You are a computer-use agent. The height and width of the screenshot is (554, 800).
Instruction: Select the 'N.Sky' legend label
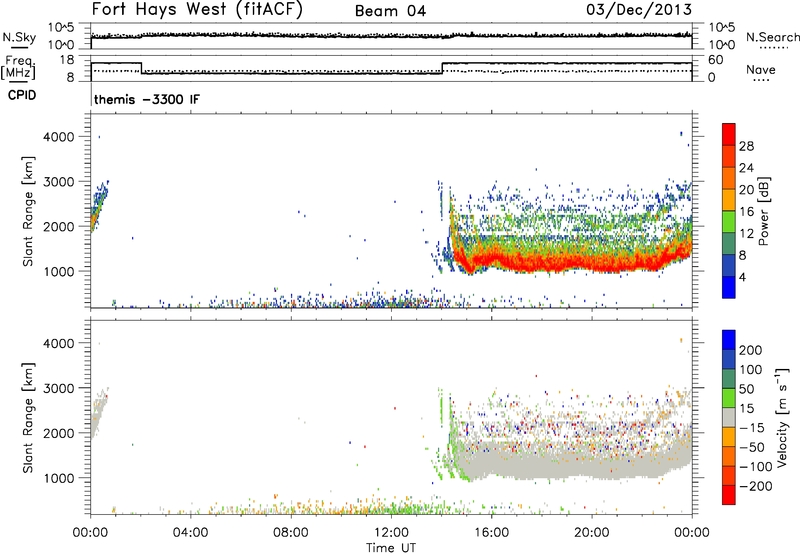19,37
